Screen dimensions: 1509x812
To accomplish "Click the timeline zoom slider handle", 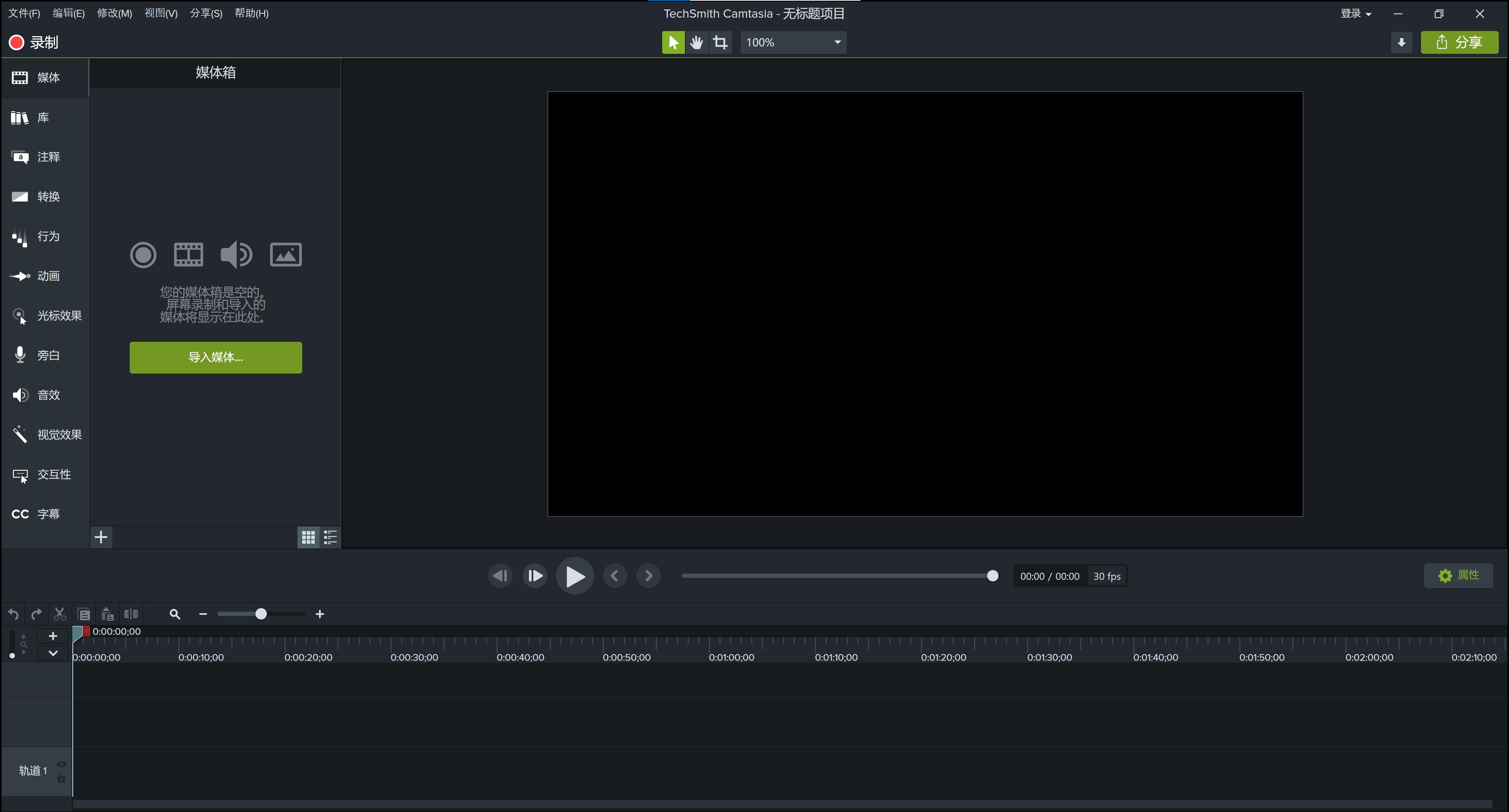I will [x=261, y=614].
